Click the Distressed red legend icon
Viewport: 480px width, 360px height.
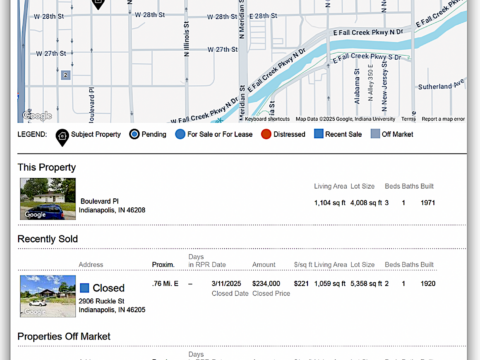[x=266, y=134]
